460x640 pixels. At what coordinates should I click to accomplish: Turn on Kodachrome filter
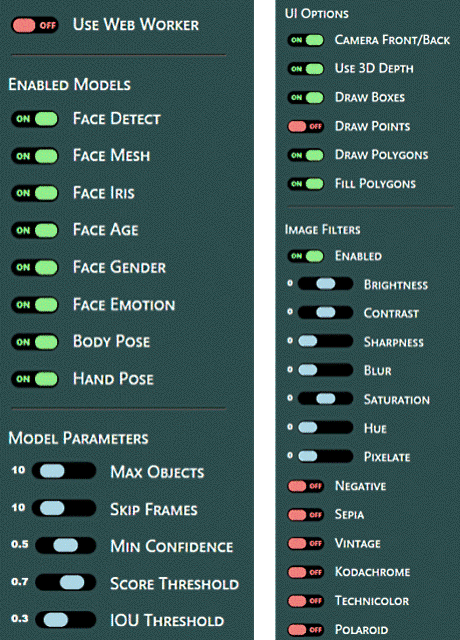click(x=306, y=572)
